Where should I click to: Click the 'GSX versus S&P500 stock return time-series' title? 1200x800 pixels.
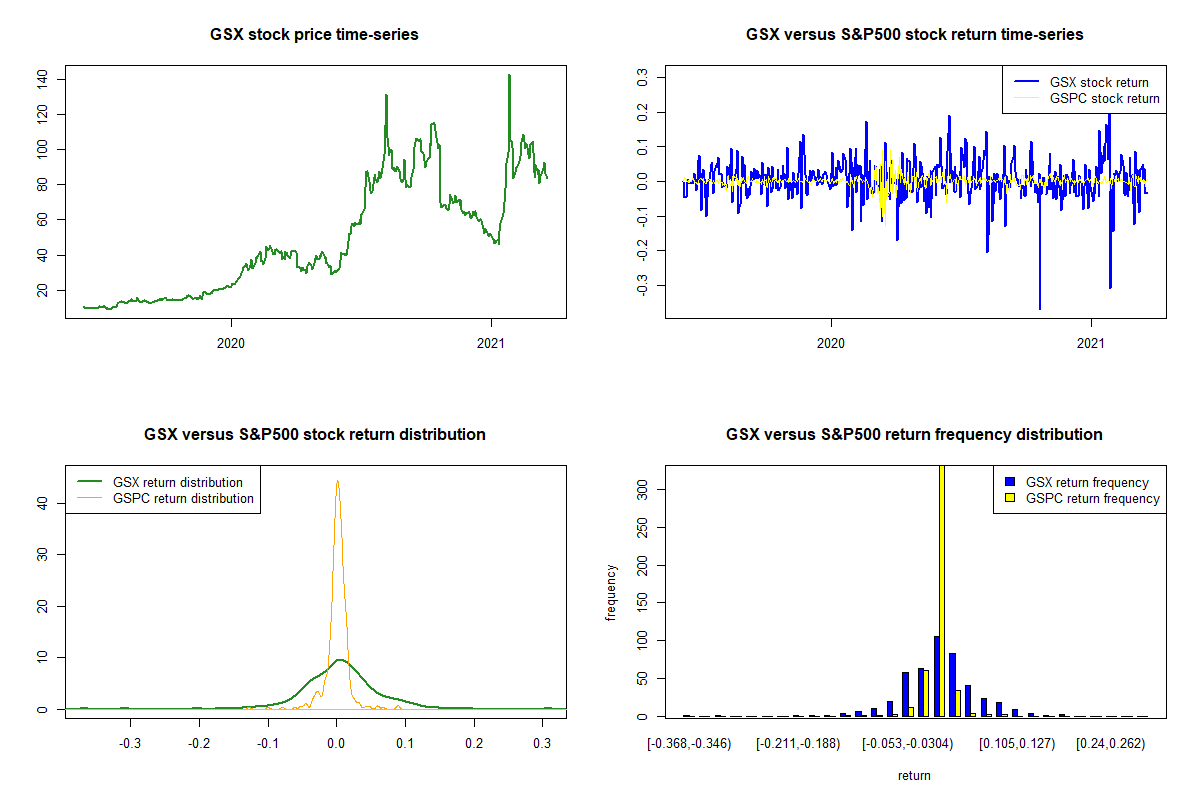click(x=914, y=35)
